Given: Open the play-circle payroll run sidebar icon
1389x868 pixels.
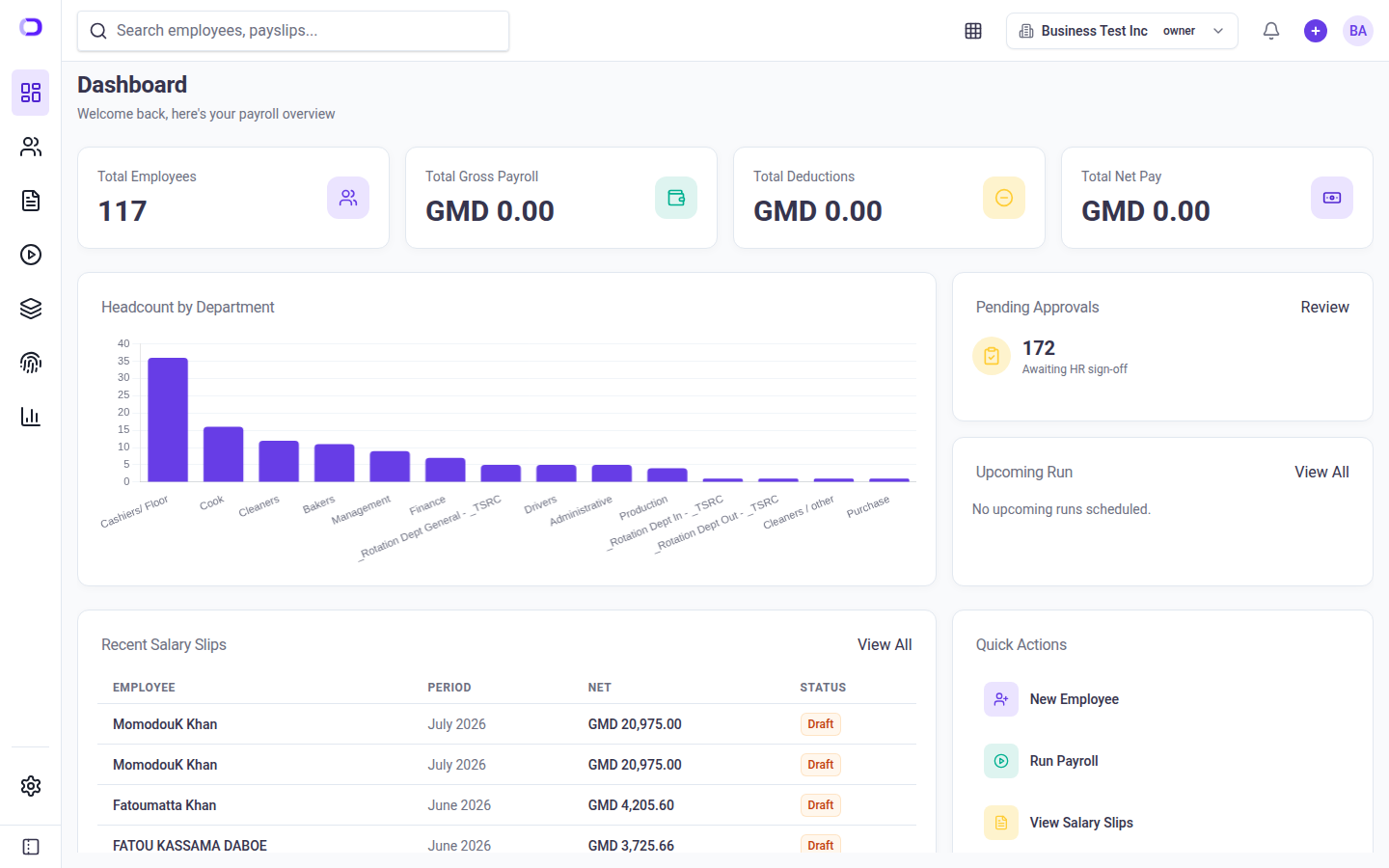Looking at the screenshot, I should pyautogui.click(x=31, y=255).
